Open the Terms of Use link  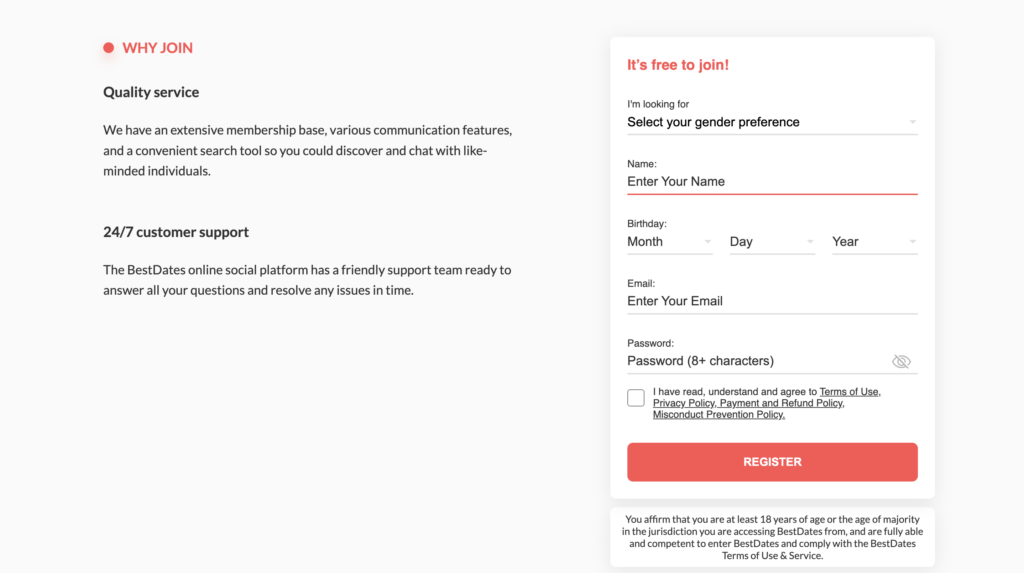(849, 392)
